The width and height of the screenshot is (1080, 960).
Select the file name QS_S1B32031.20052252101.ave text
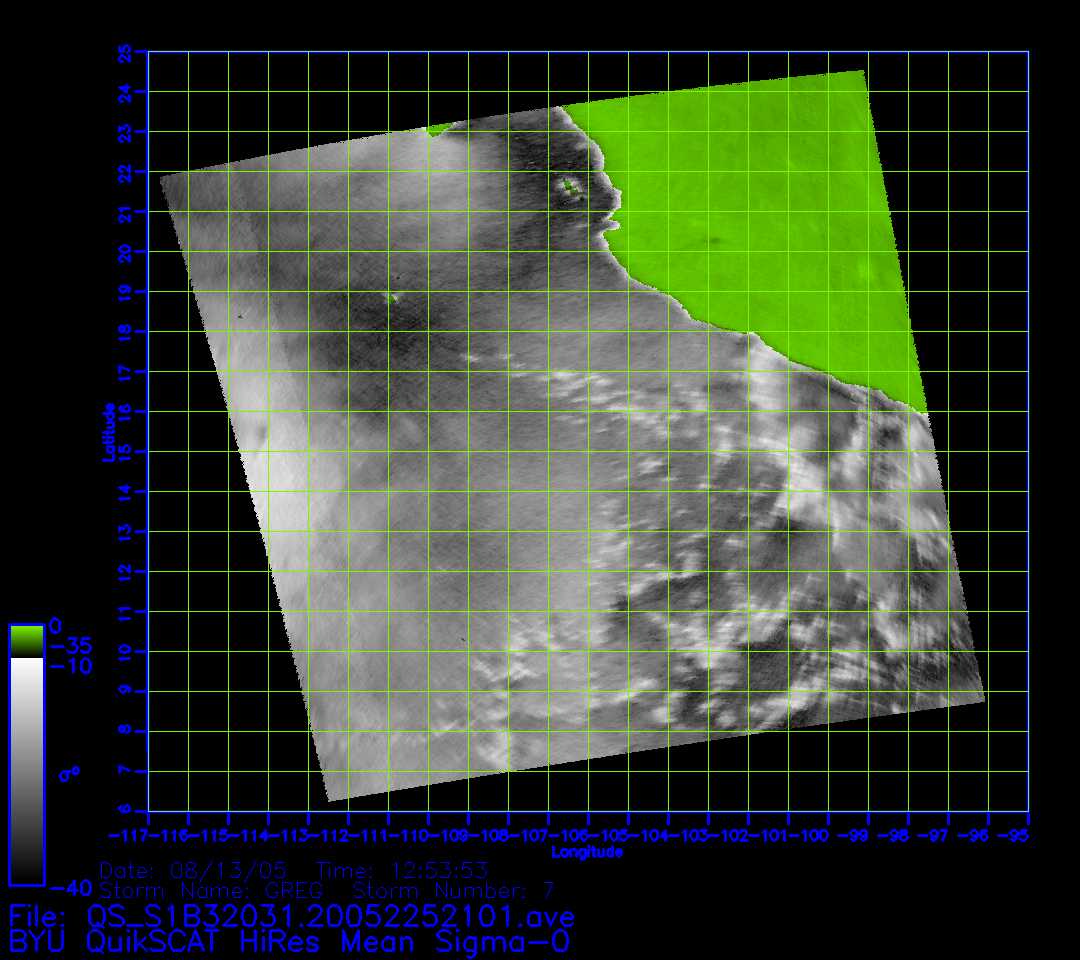(330, 917)
